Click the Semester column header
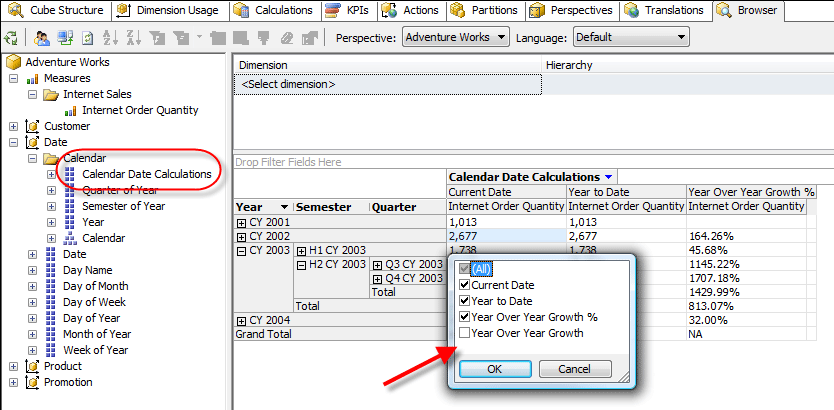 (x=331, y=207)
